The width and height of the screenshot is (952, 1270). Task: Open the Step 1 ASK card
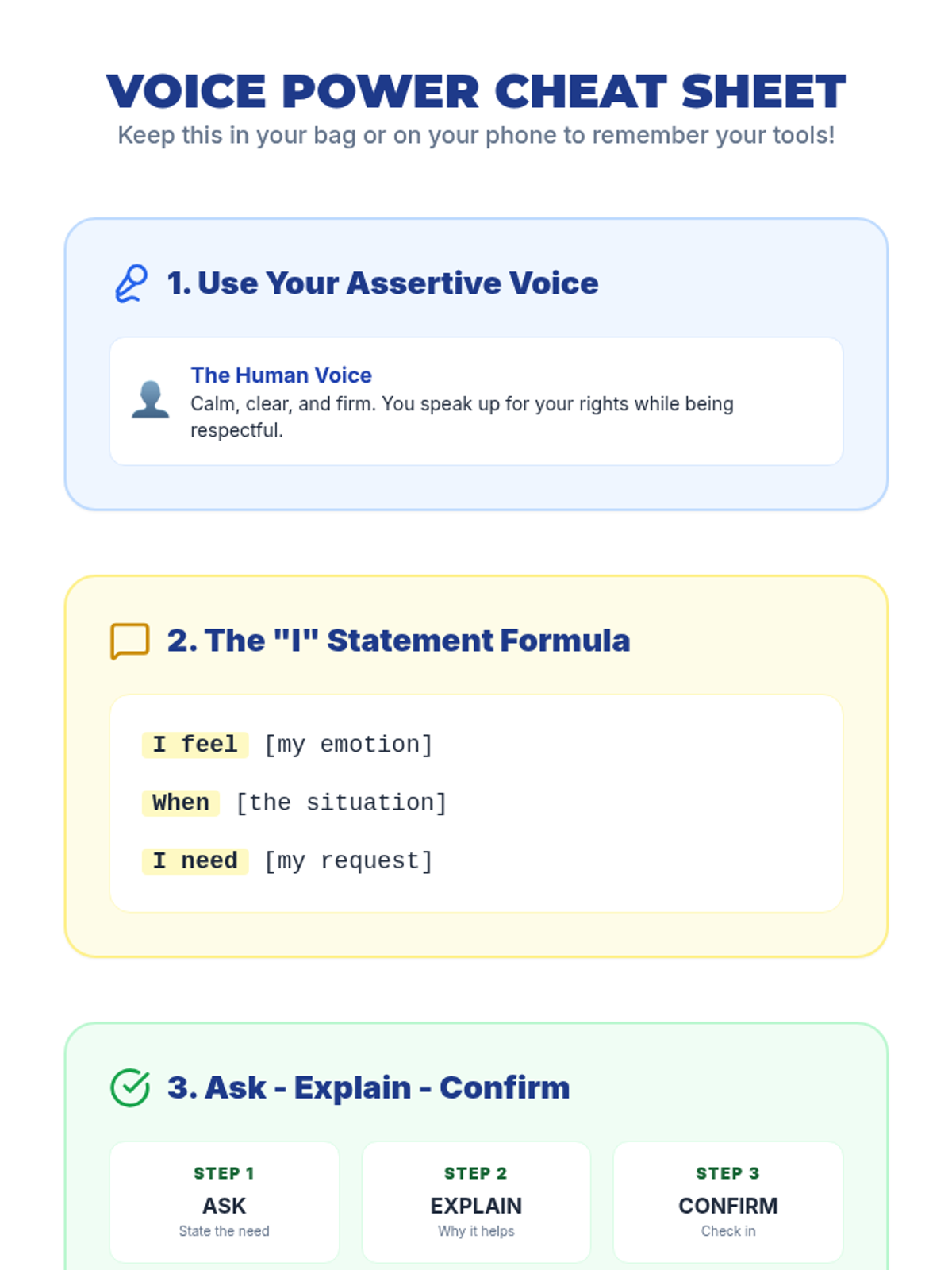coord(225,1202)
